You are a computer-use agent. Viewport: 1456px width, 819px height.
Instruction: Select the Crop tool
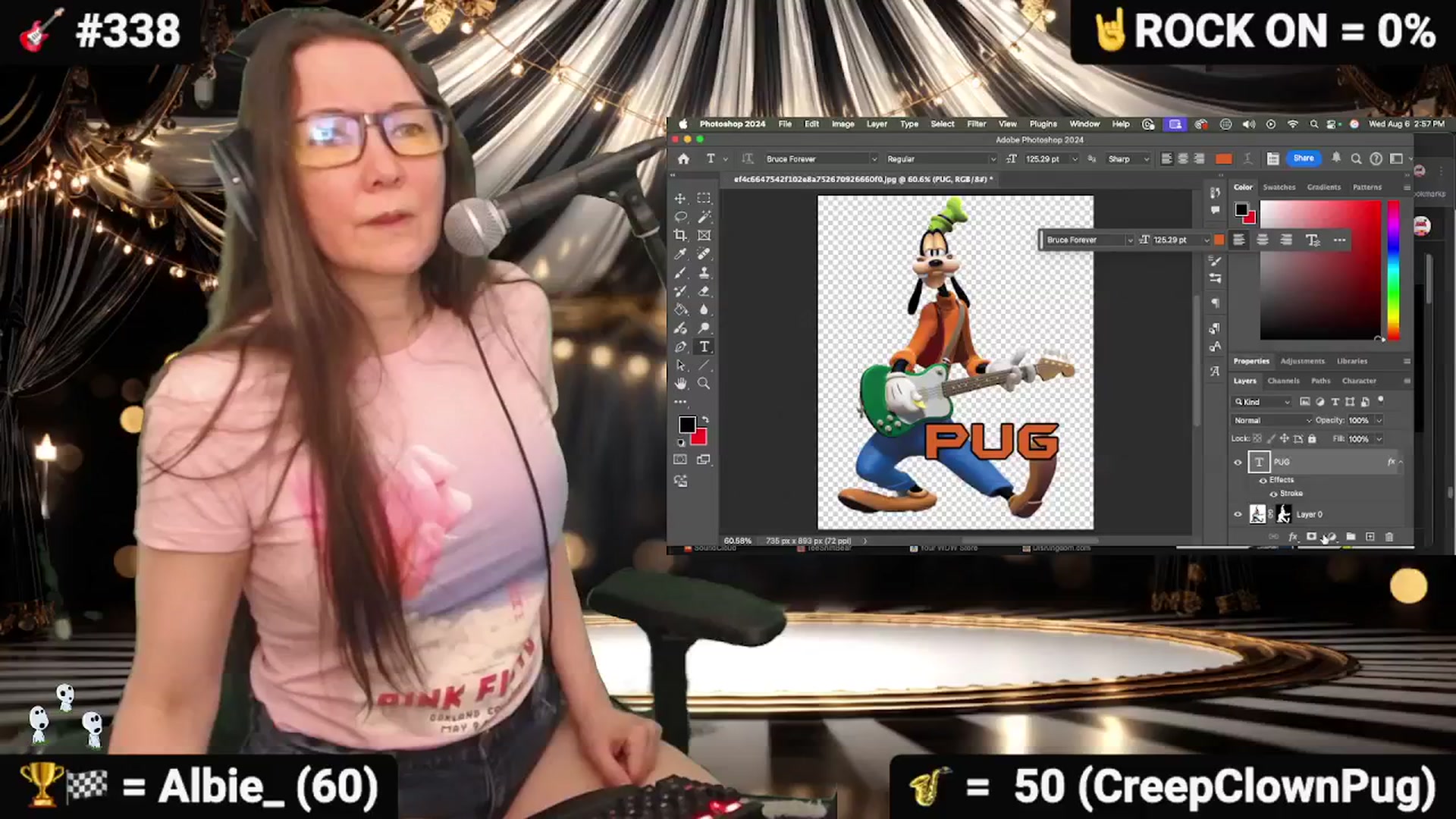(x=680, y=236)
